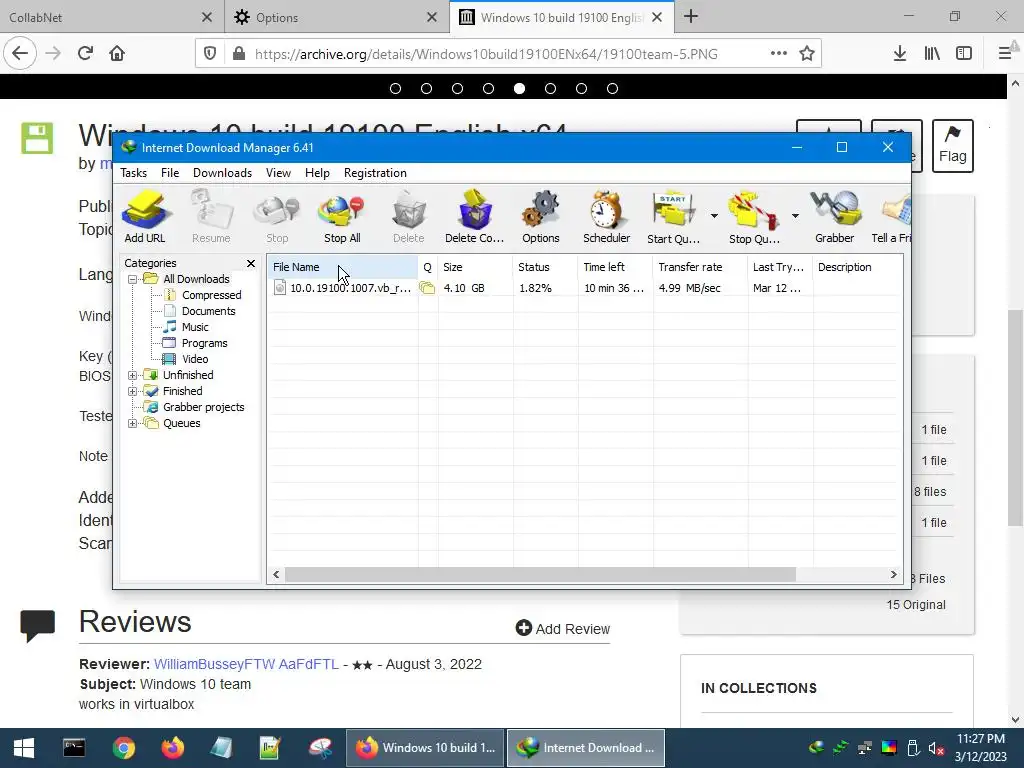1024x768 pixels.
Task: Sort by File Name column header
Action: tap(343, 267)
